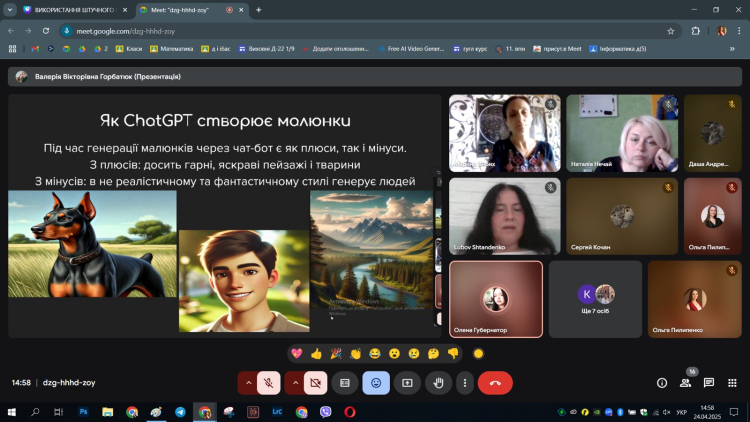Select Lubov Shtanderko's video tile
This screenshot has height=422, width=750.
[503, 216]
